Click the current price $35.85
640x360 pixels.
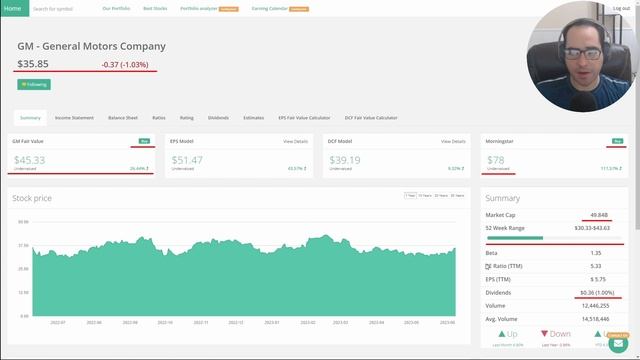click(33, 64)
